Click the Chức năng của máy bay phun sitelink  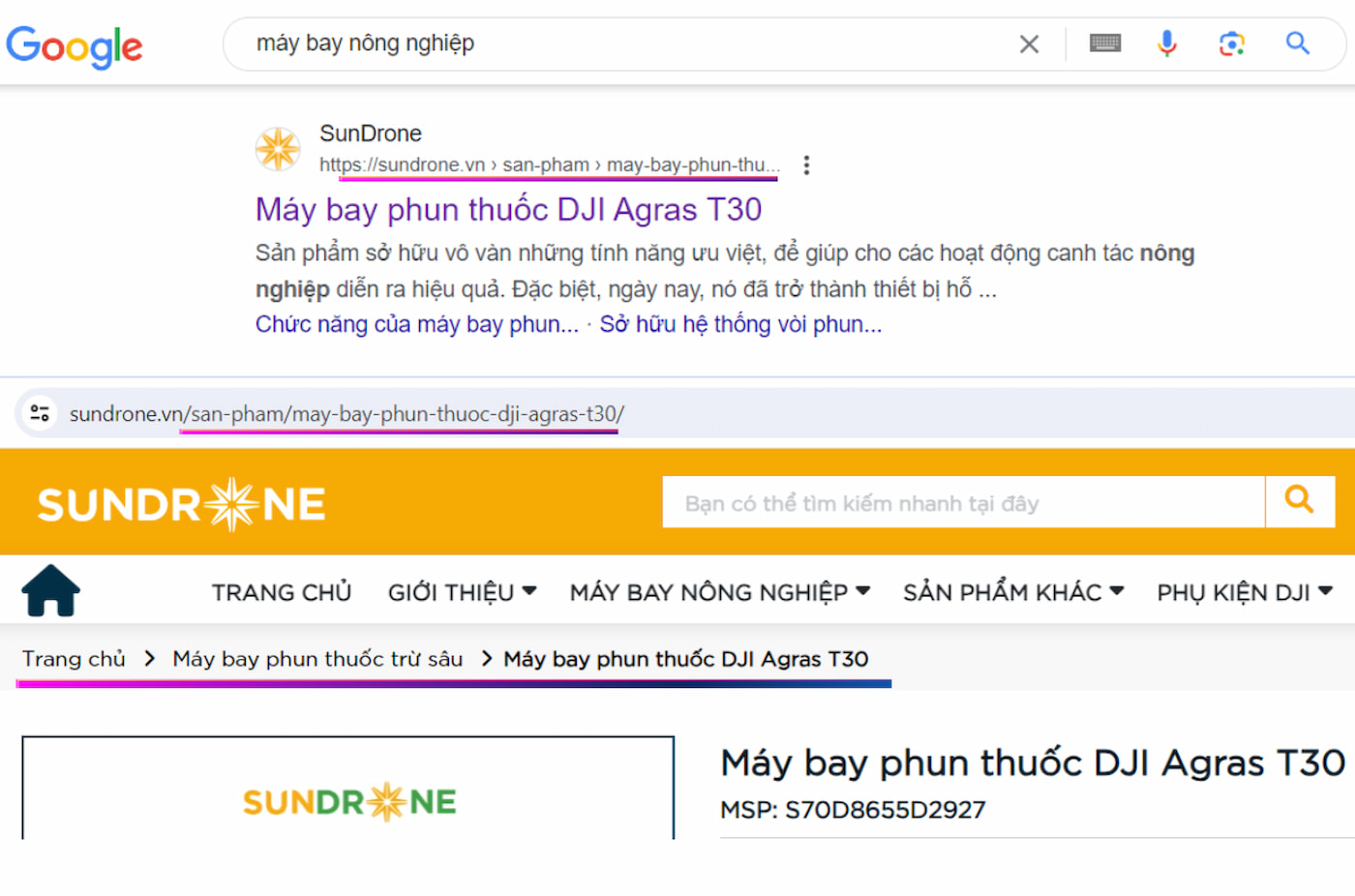pyautogui.click(x=416, y=324)
